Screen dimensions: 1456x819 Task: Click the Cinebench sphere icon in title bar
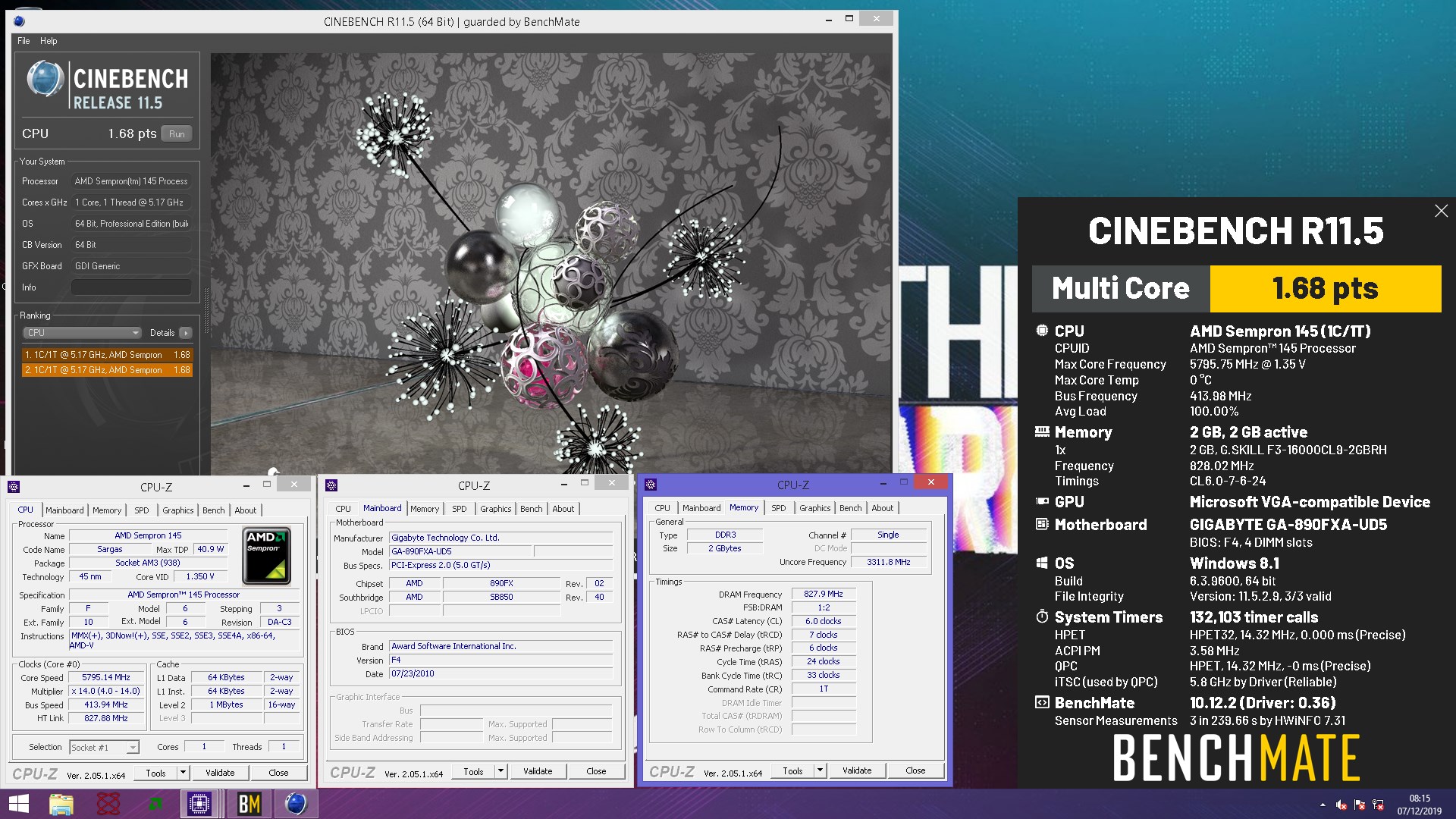(x=20, y=21)
